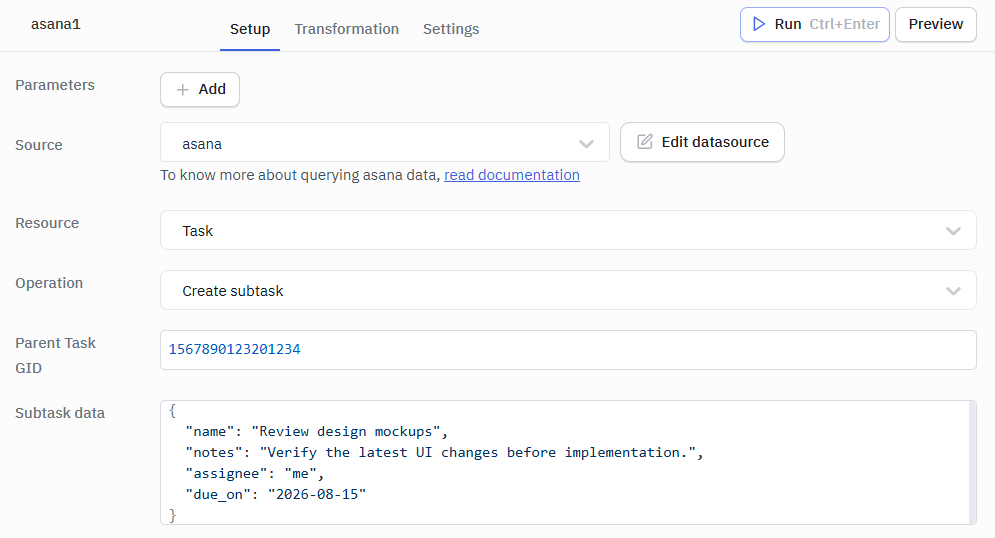Click the Operation label
The image size is (995, 538).
49,283
